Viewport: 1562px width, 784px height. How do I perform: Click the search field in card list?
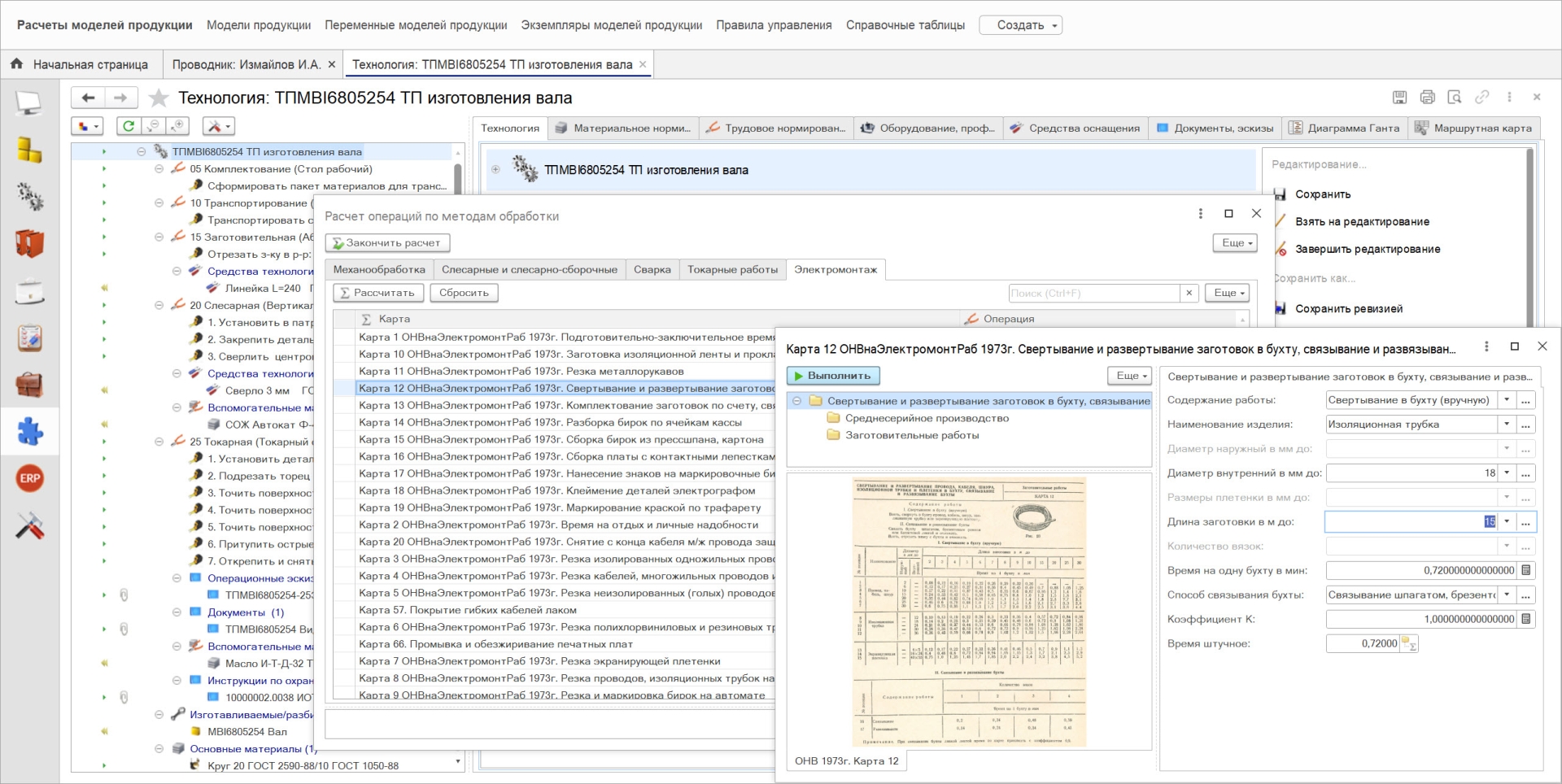tap(1093, 294)
